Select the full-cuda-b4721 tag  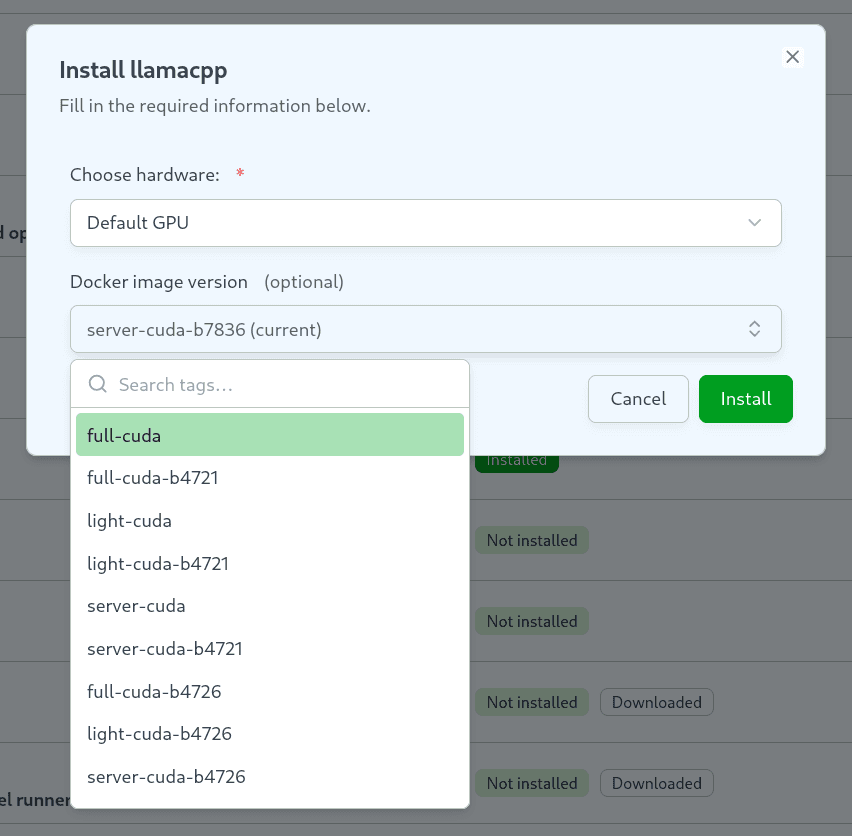(270, 478)
